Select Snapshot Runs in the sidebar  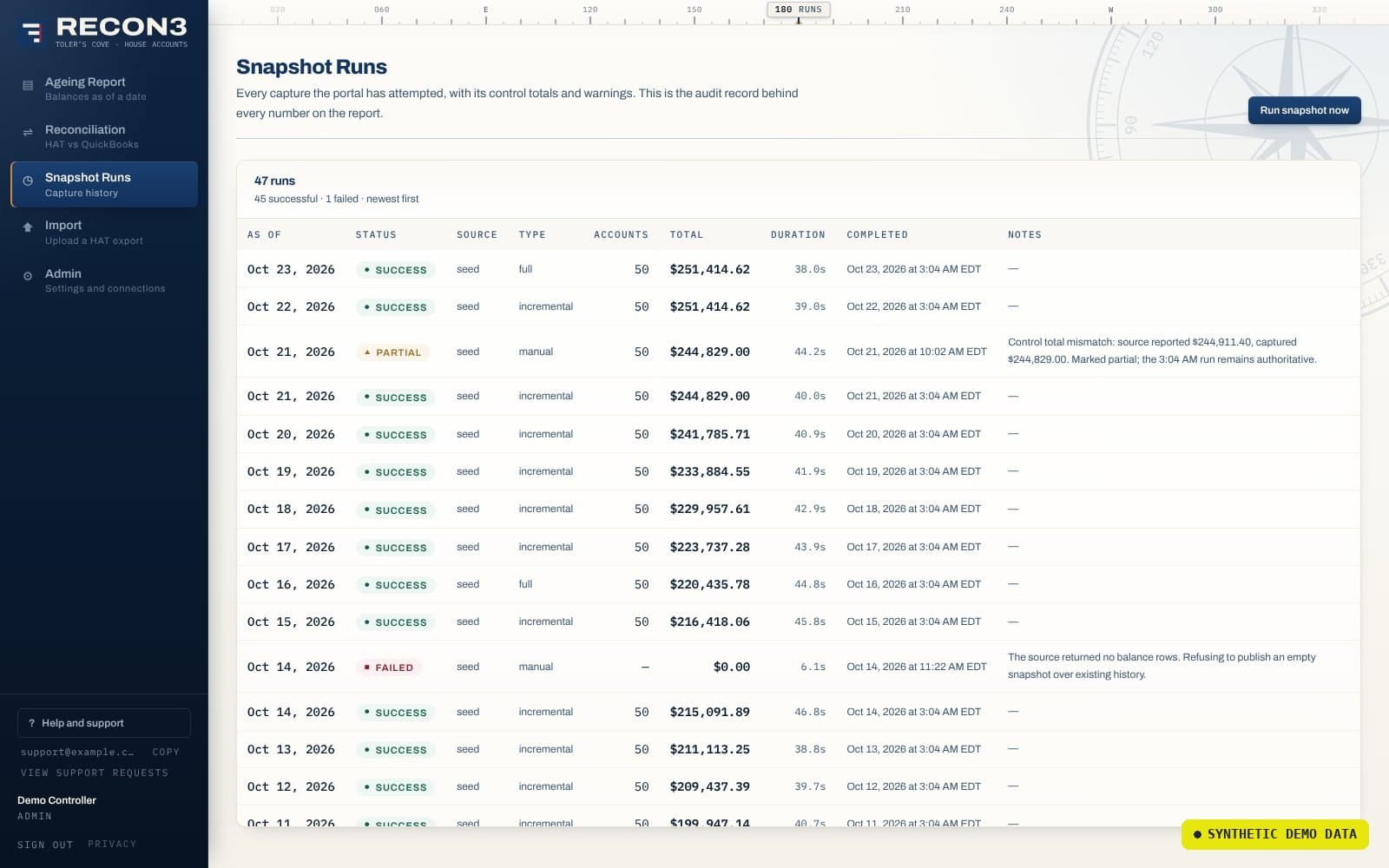tap(104, 184)
